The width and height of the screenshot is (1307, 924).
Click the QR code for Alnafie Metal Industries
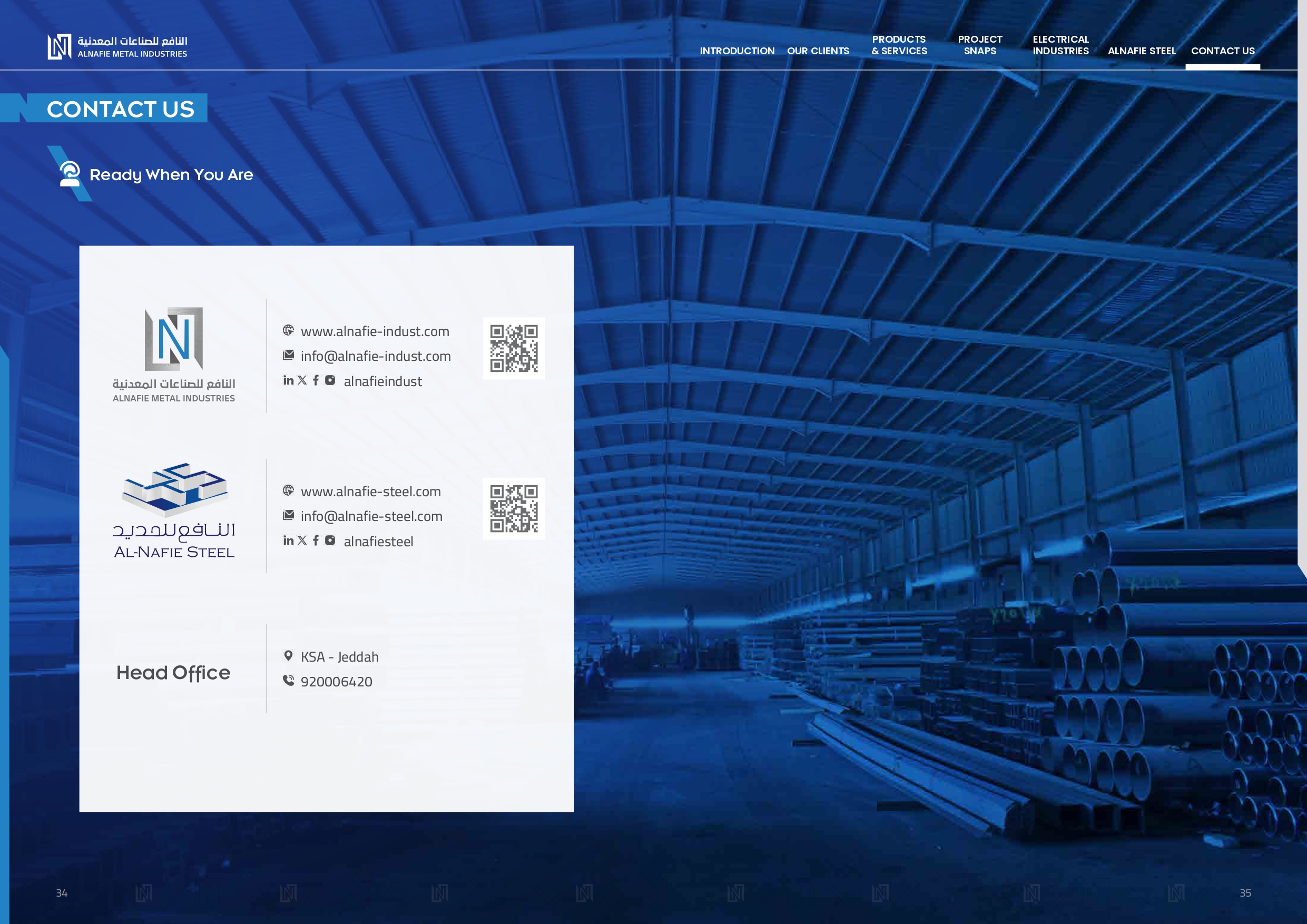pyautogui.click(x=514, y=348)
